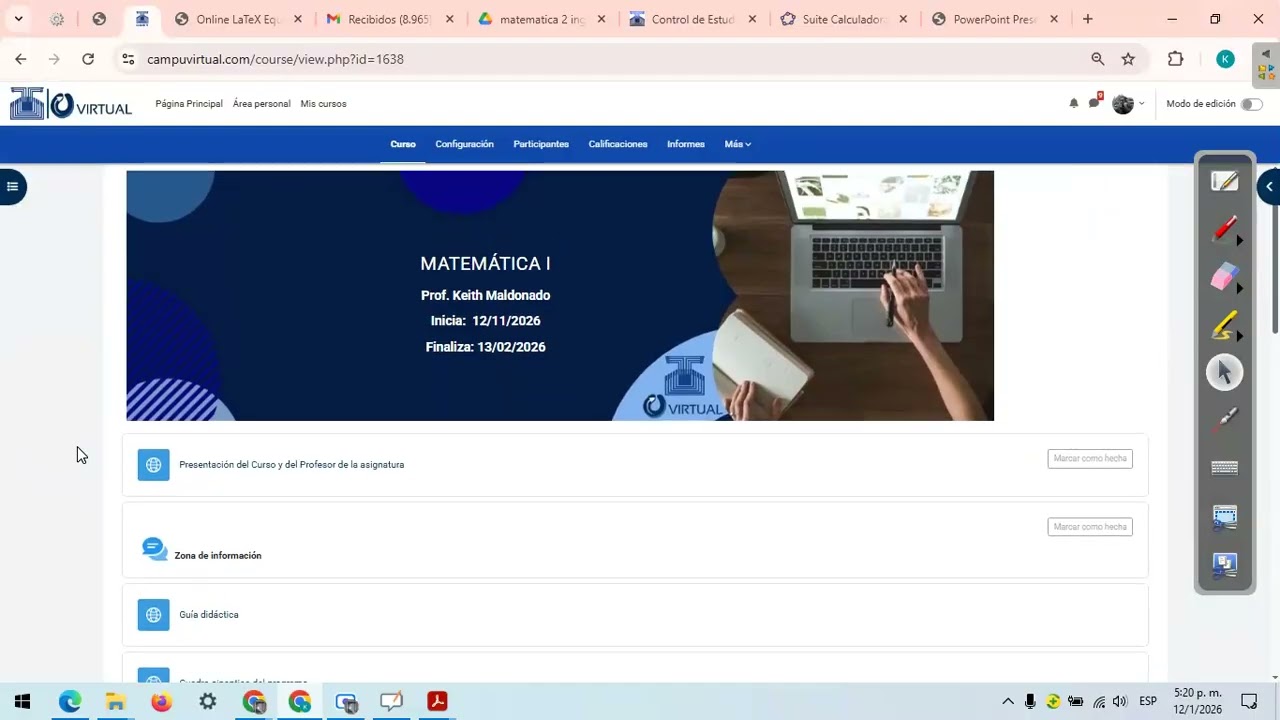The image size is (1280, 720).
Task: Open a new browser tab
Action: pos(1088,19)
